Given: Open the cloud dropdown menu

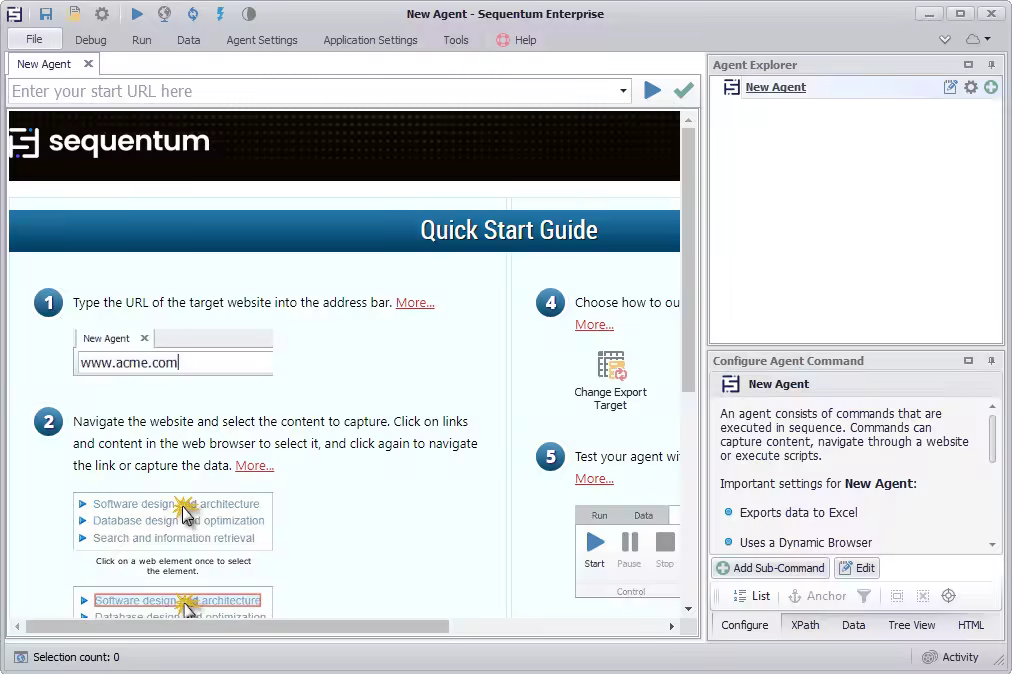Looking at the screenshot, I should (977, 39).
